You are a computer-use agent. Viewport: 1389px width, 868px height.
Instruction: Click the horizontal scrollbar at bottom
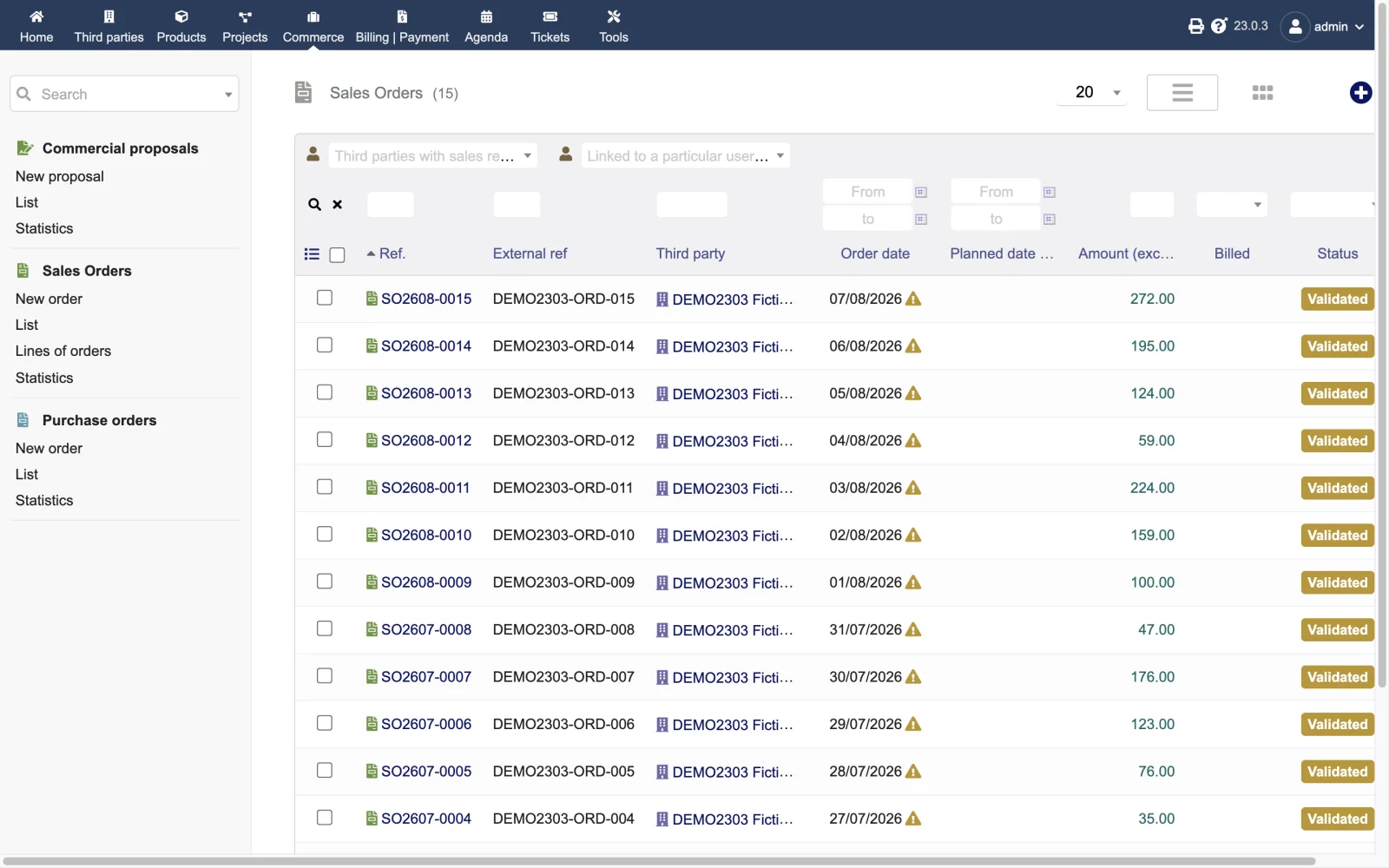[659, 861]
